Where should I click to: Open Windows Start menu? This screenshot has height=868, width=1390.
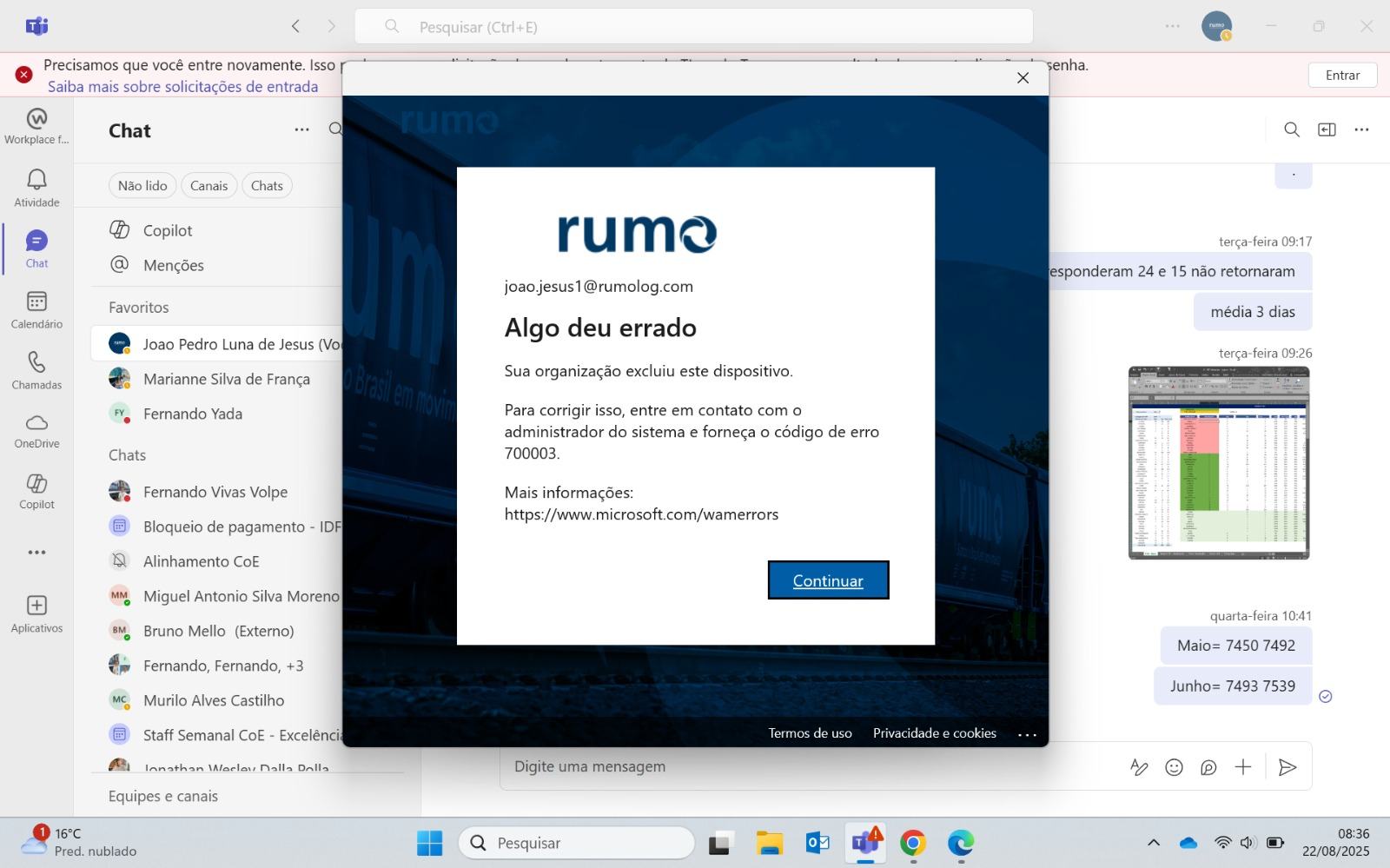(x=429, y=843)
